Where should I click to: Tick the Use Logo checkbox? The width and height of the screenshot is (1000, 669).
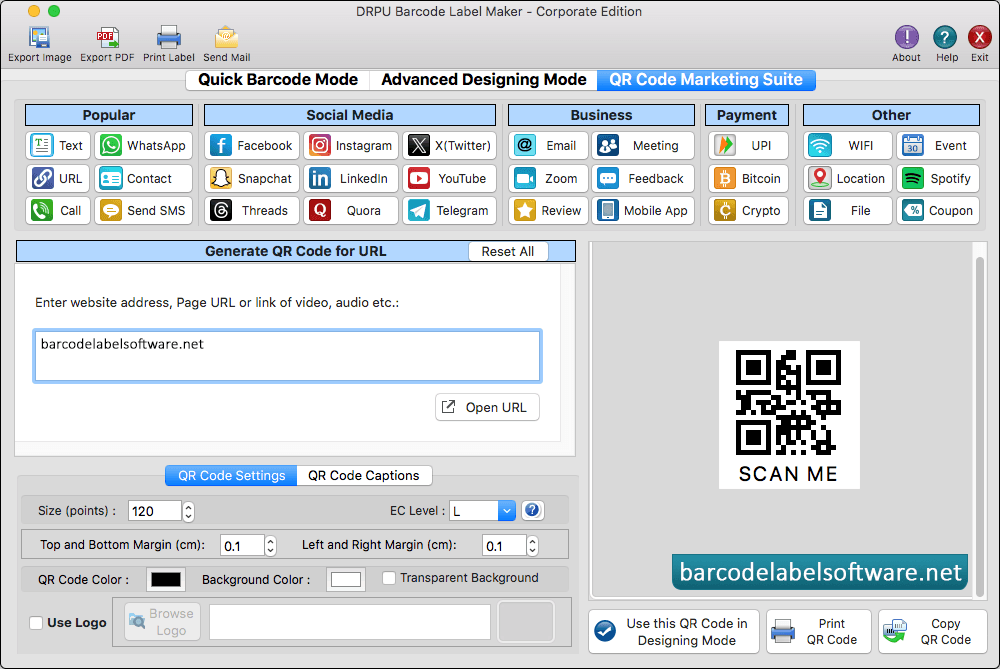[x=36, y=622]
